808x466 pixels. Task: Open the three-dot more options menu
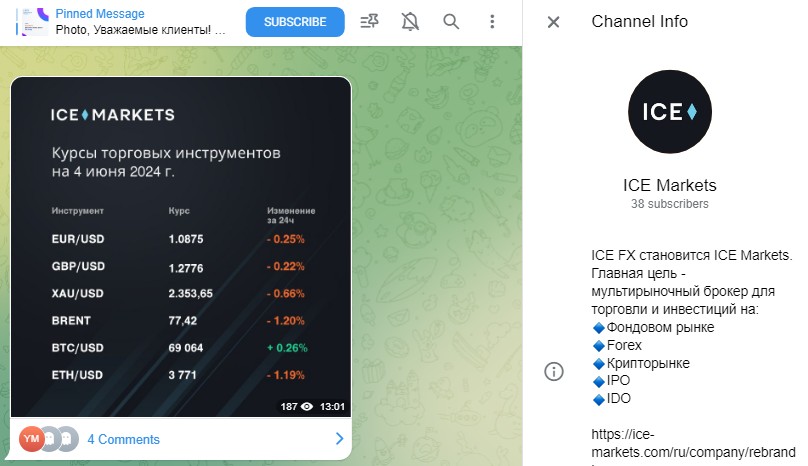point(492,22)
